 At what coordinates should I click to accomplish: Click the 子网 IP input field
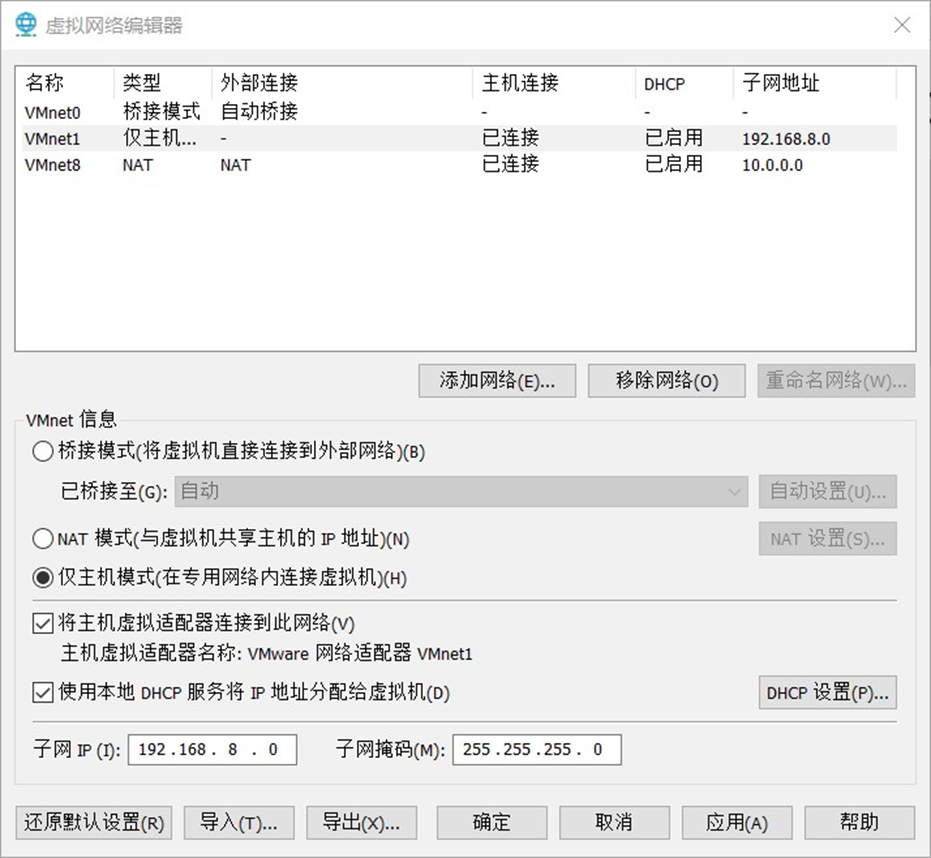pos(212,749)
